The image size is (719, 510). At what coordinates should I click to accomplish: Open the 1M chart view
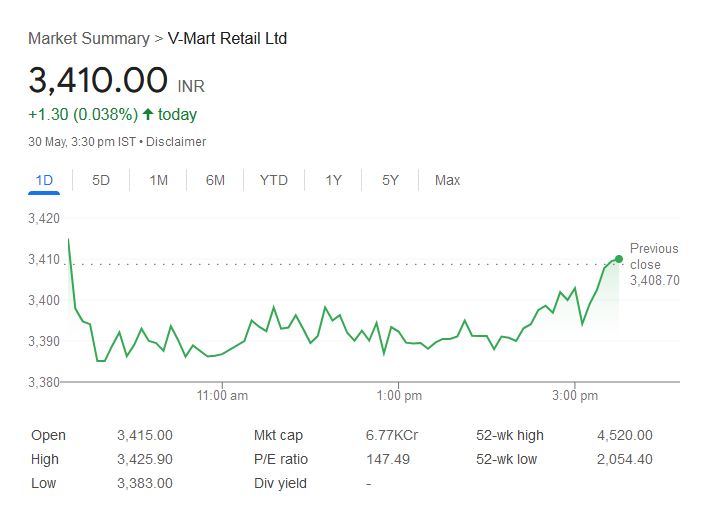click(158, 180)
